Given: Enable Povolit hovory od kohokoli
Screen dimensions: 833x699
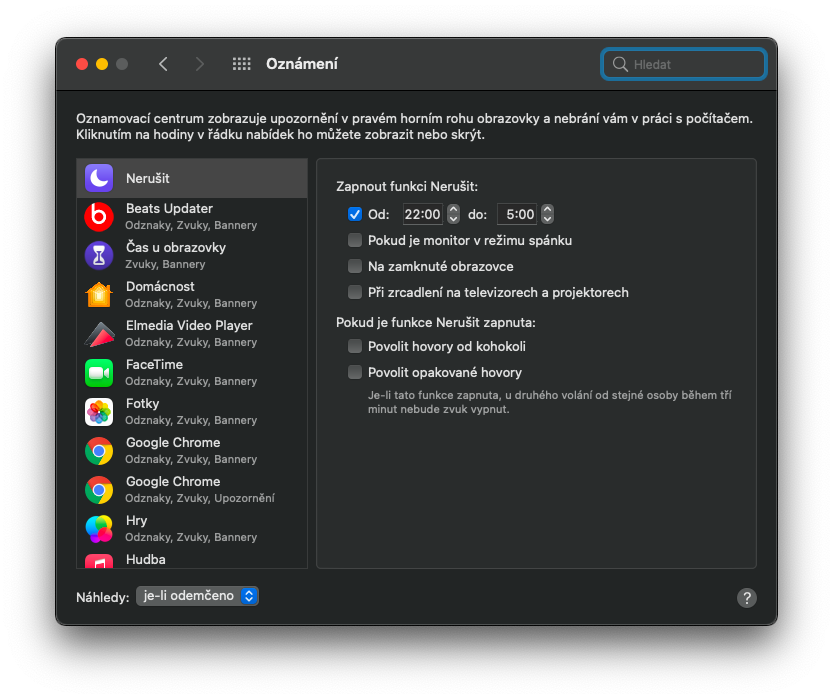Looking at the screenshot, I should (x=355, y=346).
